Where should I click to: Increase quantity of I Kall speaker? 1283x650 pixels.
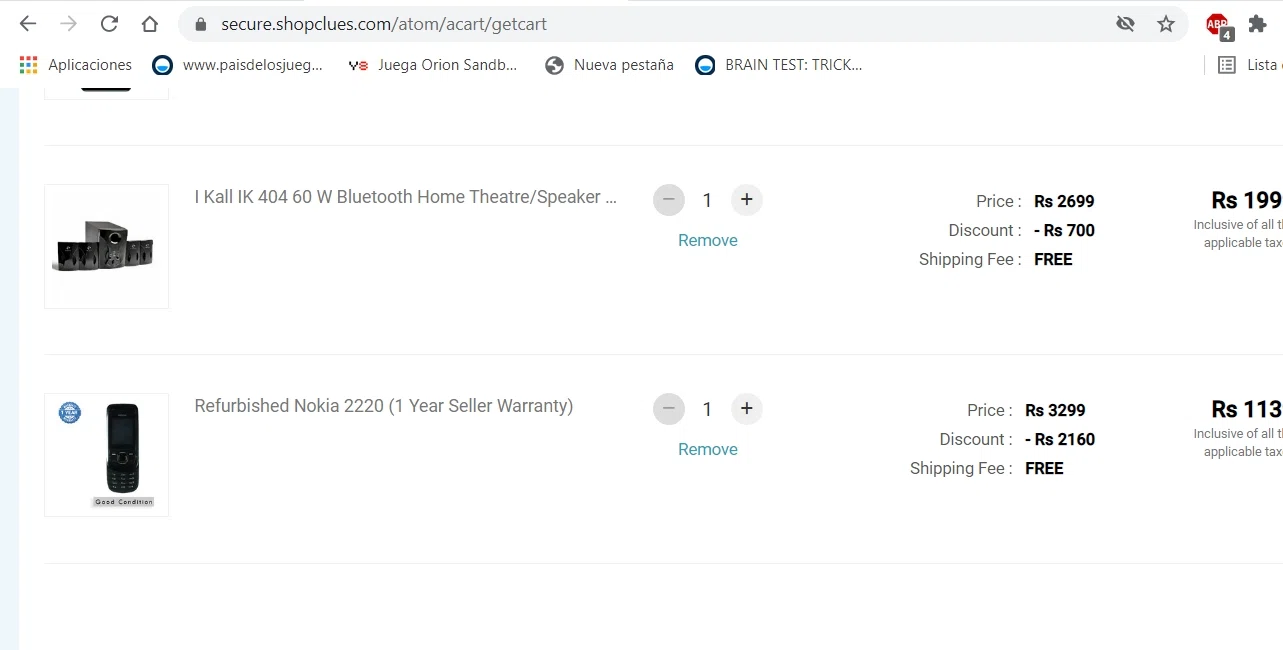click(x=746, y=200)
